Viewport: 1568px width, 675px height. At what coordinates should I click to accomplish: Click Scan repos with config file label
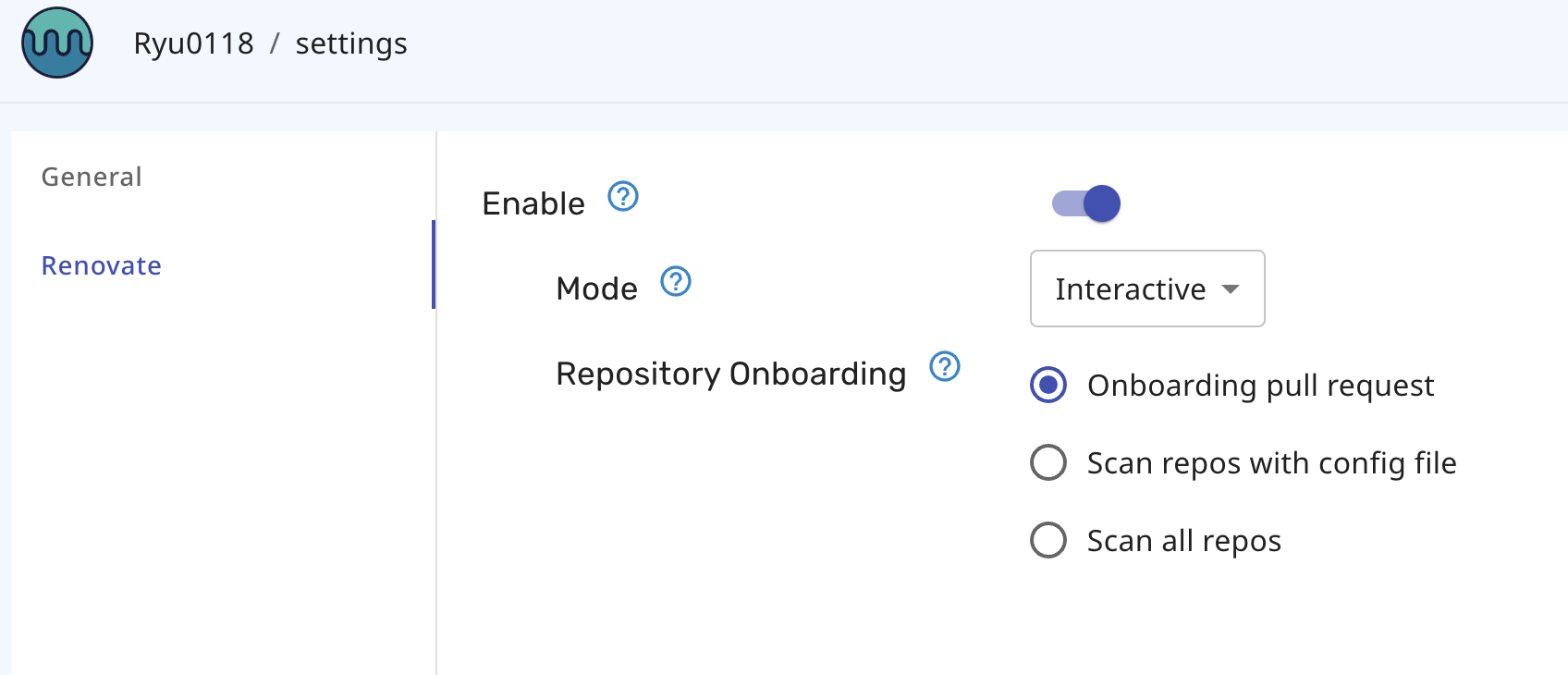click(x=1271, y=463)
